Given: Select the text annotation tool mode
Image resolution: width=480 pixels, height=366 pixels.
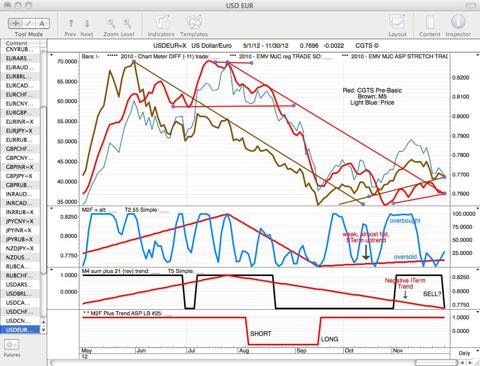Looking at the screenshot, I should tap(42, 23).
